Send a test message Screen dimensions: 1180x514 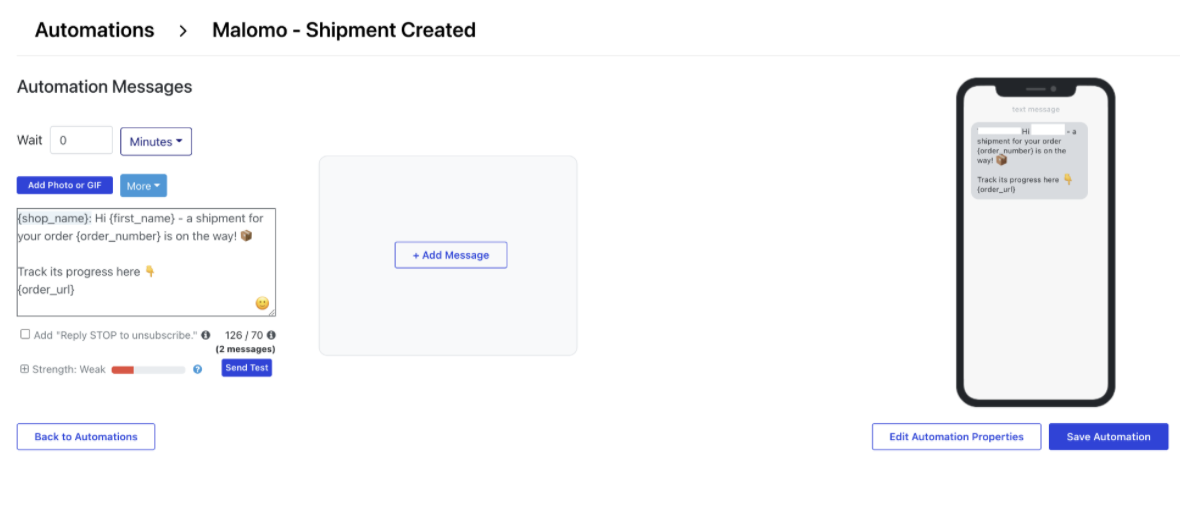click(246, 368)
